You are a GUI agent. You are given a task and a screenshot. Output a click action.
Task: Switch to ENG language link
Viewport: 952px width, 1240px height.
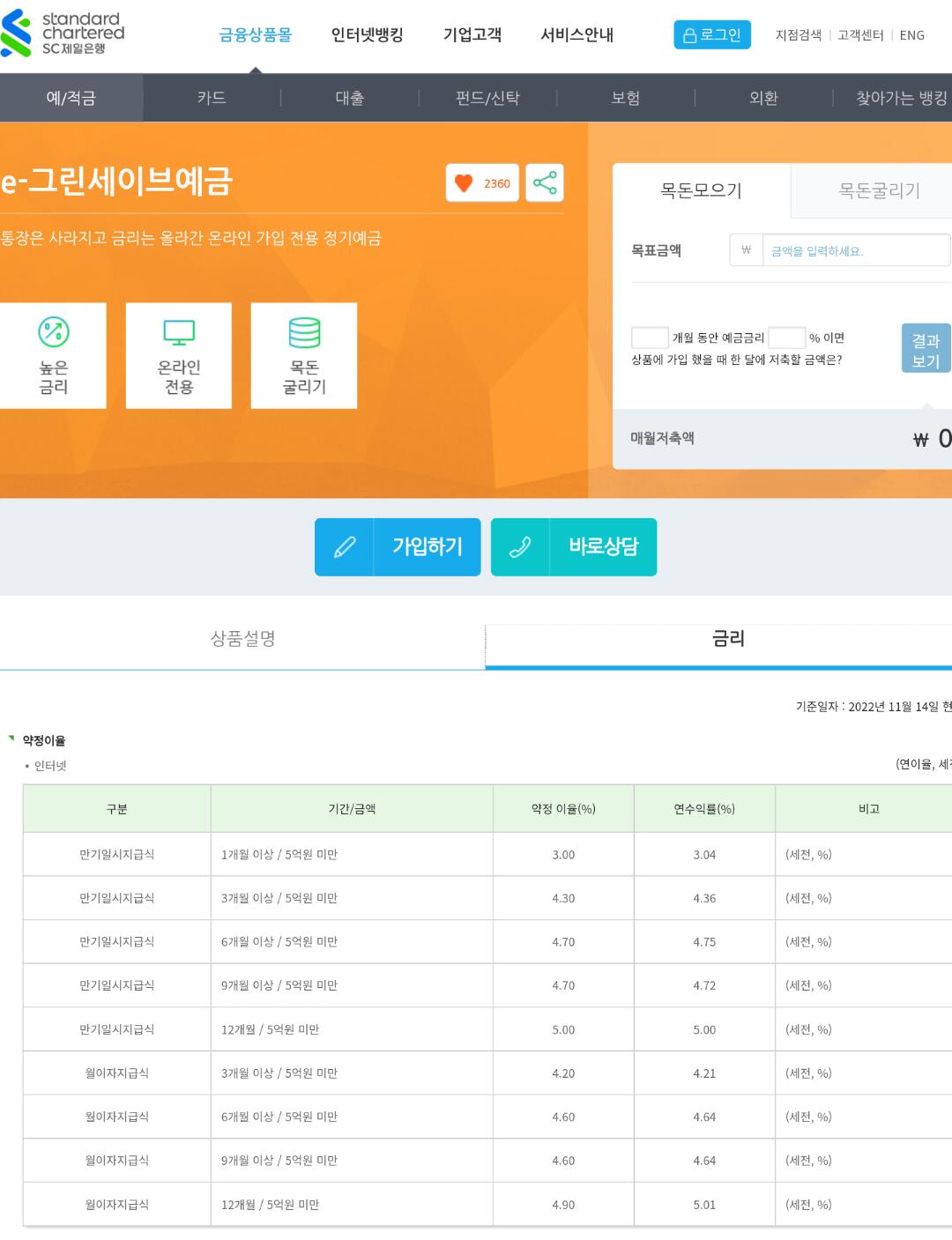(912, 35)
